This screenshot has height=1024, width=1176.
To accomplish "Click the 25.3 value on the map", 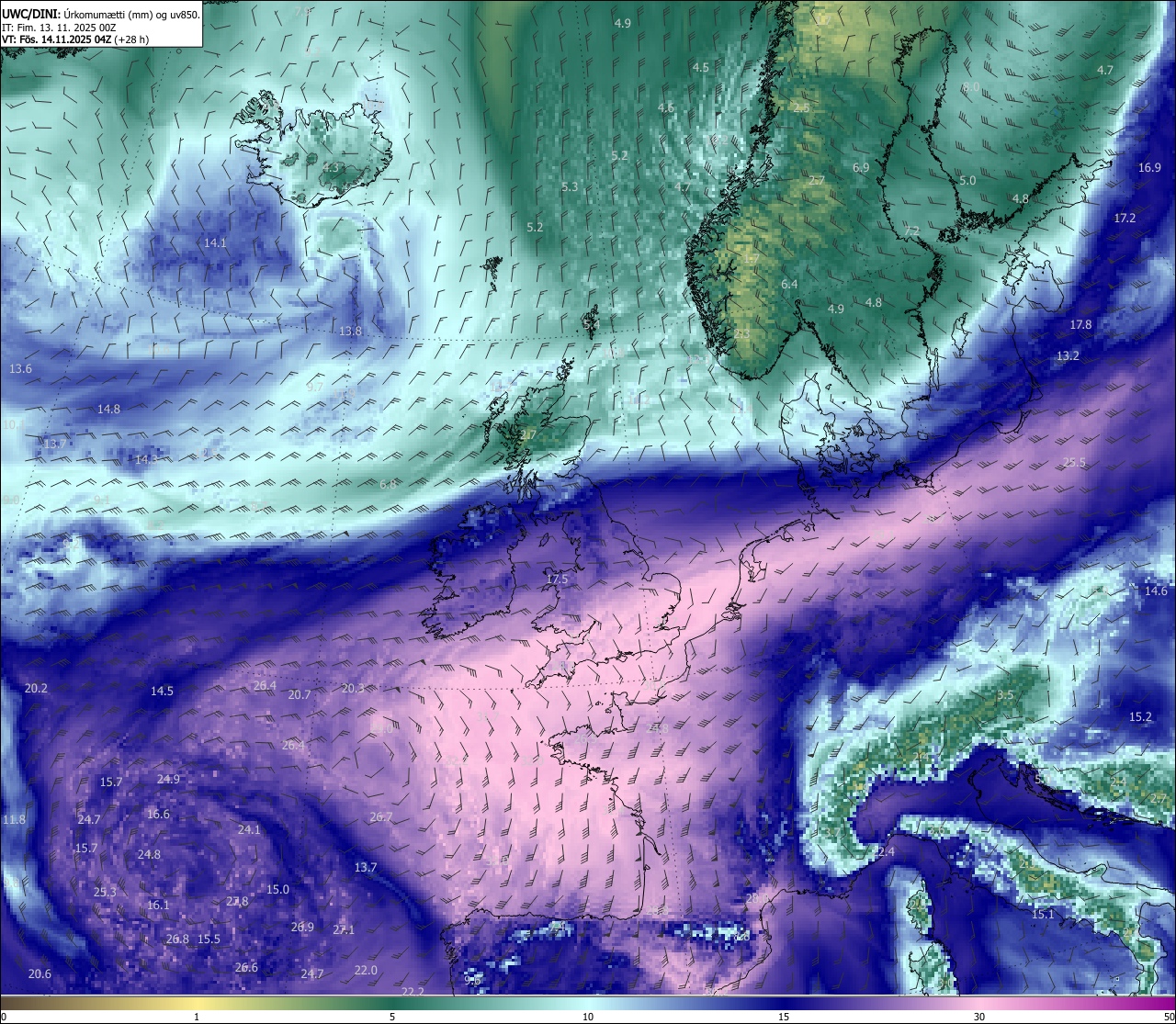I will tap(105, 892).
